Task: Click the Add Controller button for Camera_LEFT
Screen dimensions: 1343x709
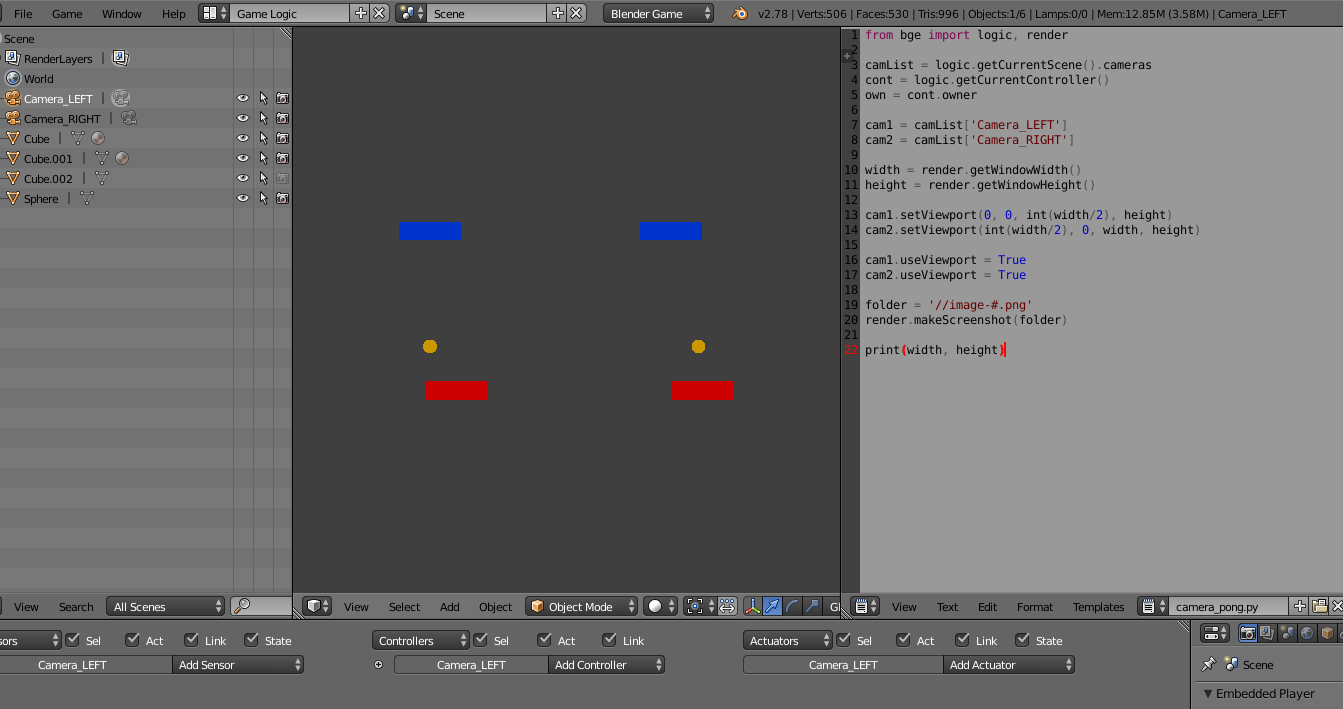Action: coord(606,664)
